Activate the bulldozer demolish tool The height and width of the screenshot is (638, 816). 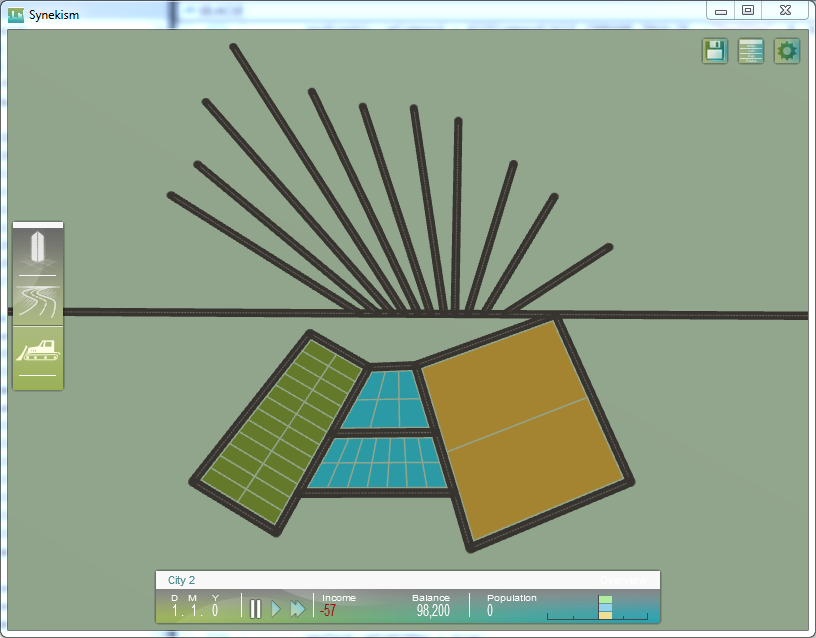[37, 351]
